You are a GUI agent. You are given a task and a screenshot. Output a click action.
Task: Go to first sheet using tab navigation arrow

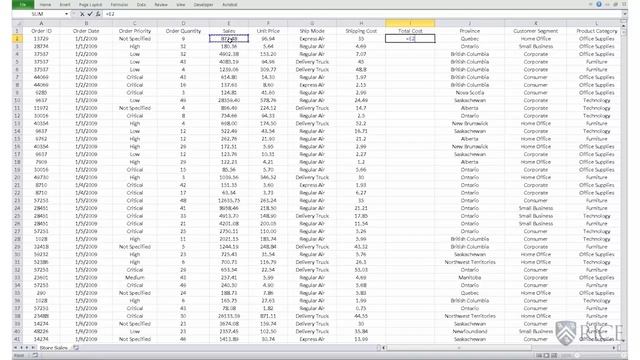16,348
